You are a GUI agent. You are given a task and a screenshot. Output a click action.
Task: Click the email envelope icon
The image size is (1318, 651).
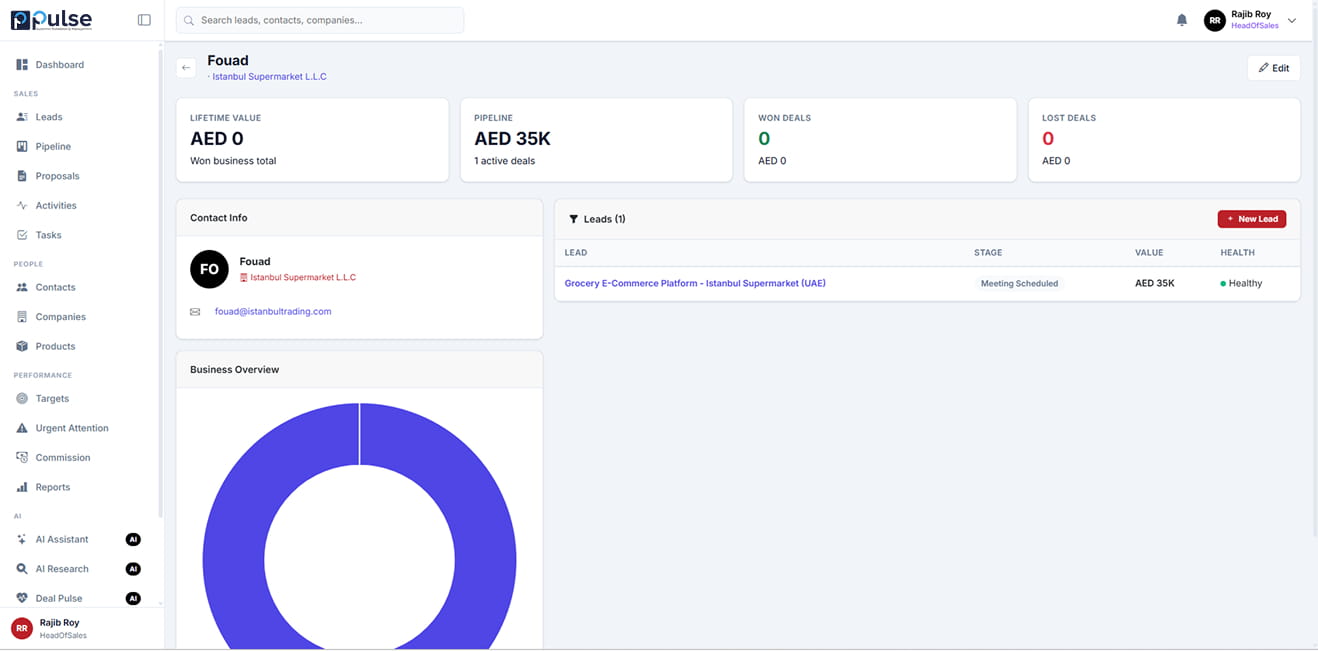pyautogui.click(x=195, y=312)
